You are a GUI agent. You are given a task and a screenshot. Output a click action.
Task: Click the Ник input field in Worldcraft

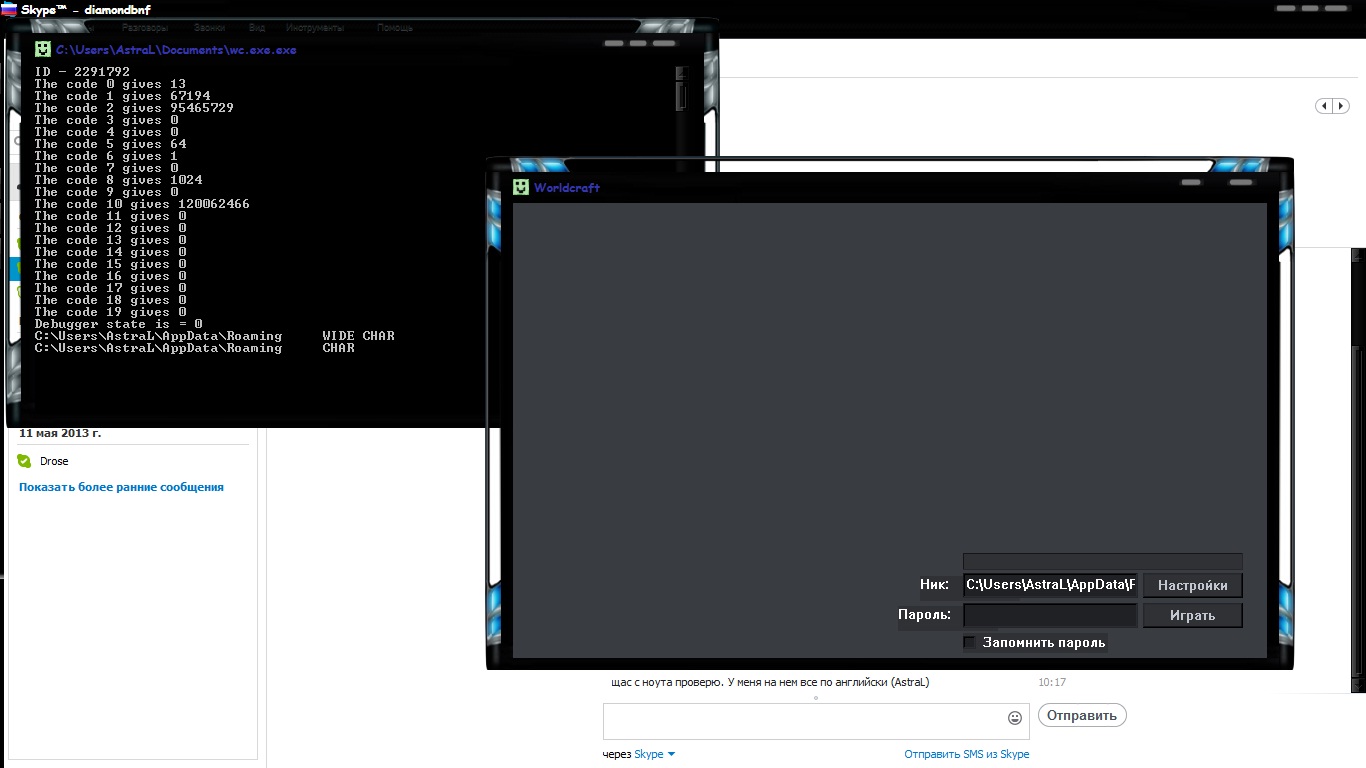pyautogui.click(x=1050, y=585)
